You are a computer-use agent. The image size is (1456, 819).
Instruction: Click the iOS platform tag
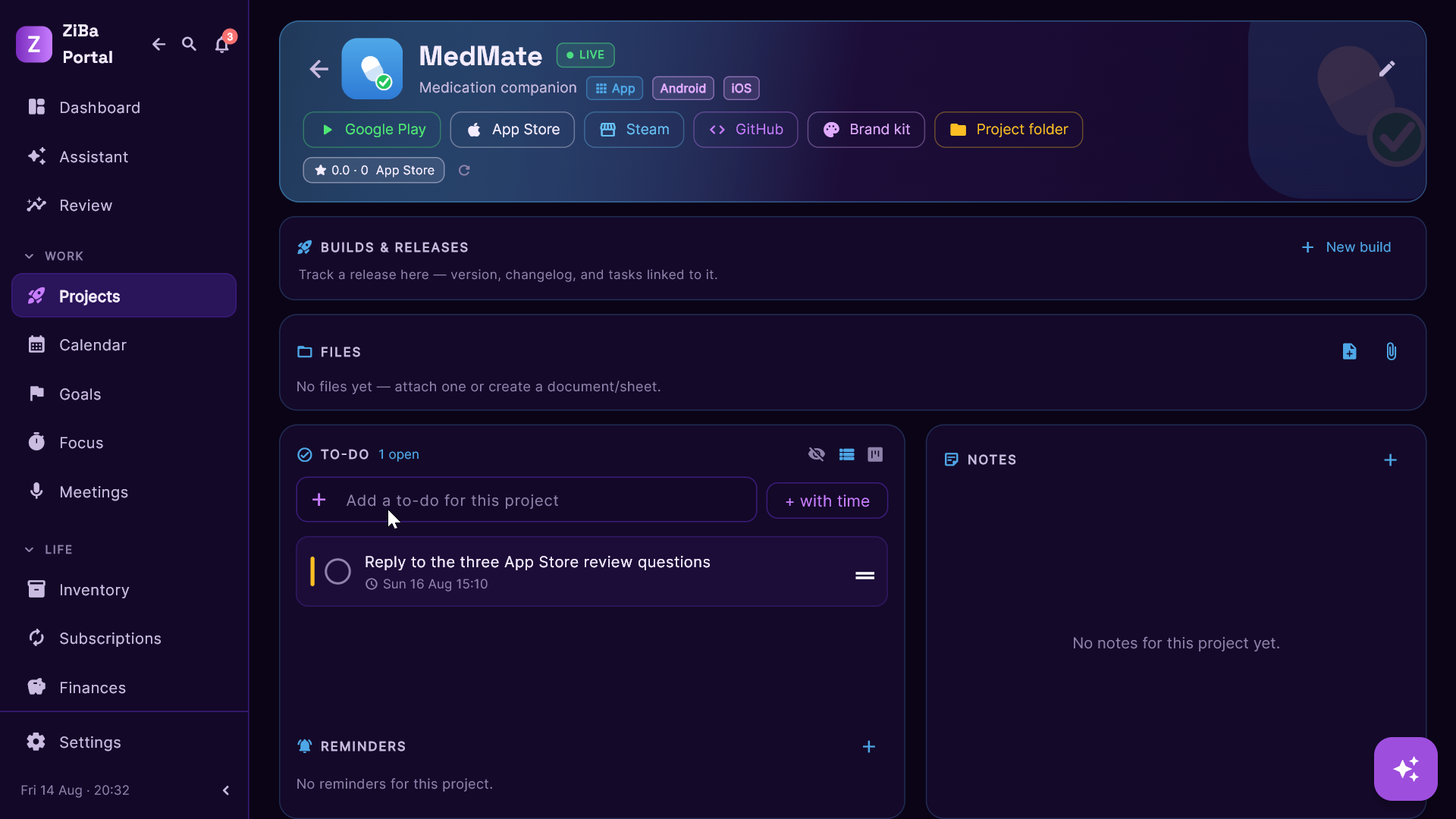(x=741, y=89)
